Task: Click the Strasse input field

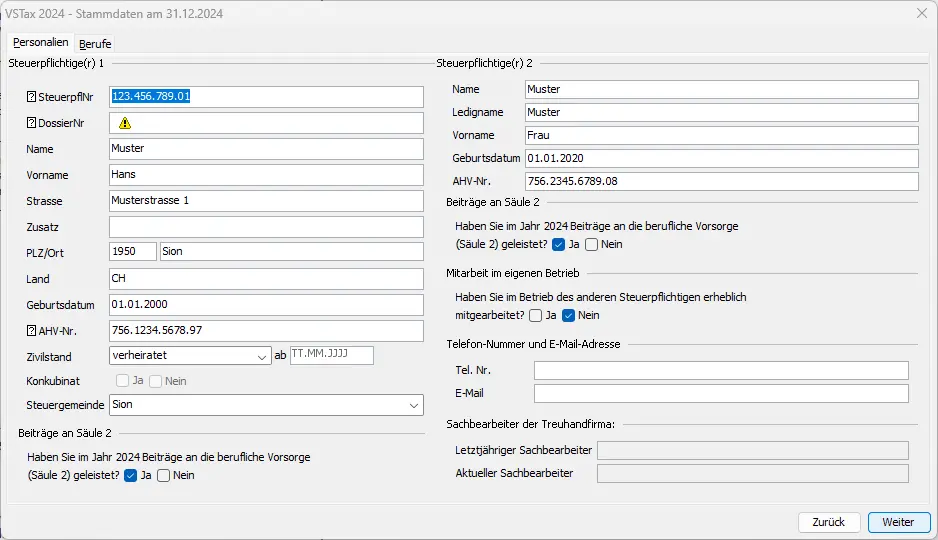Action: (x=266, y=201)
